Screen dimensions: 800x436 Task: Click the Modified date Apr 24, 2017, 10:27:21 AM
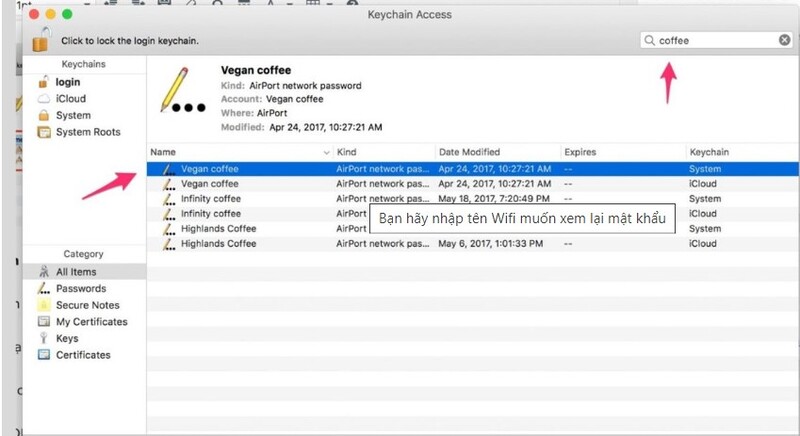326,127
